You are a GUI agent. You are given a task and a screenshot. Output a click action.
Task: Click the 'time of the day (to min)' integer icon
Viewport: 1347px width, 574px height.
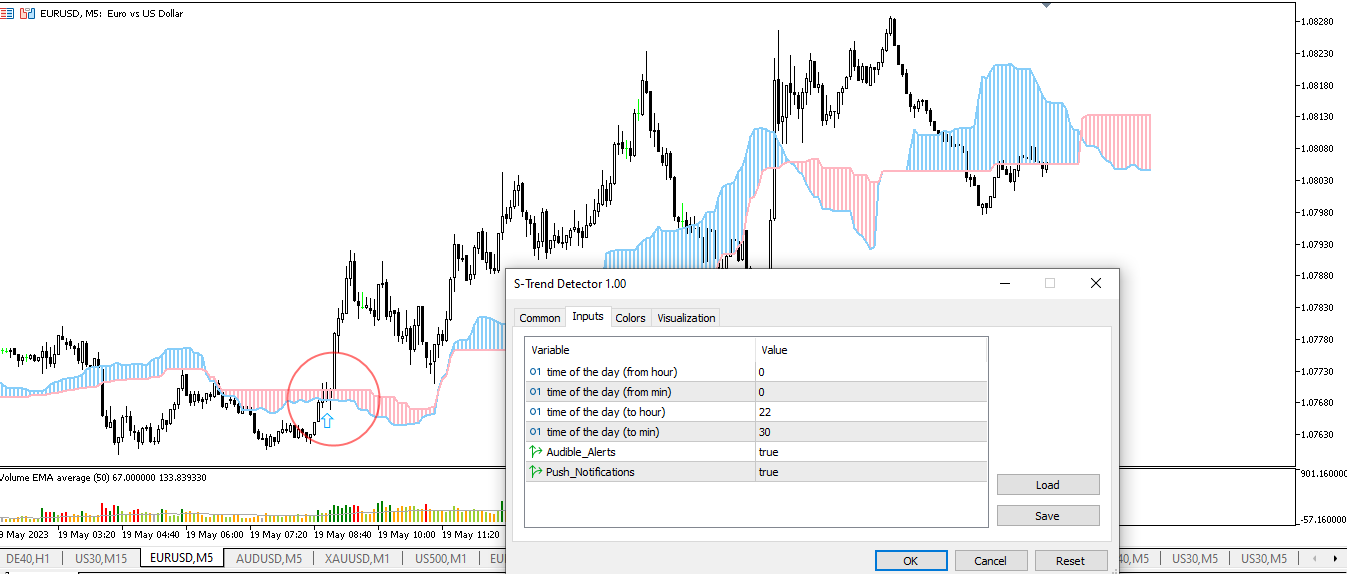[x=535, y=432]
